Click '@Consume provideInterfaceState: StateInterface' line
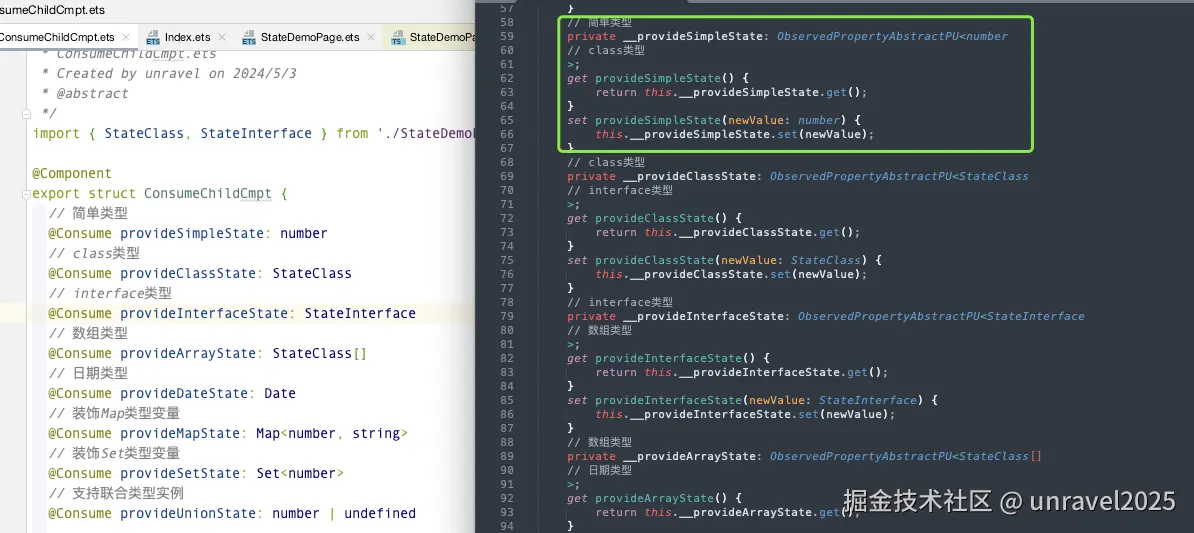 (232, 313)
